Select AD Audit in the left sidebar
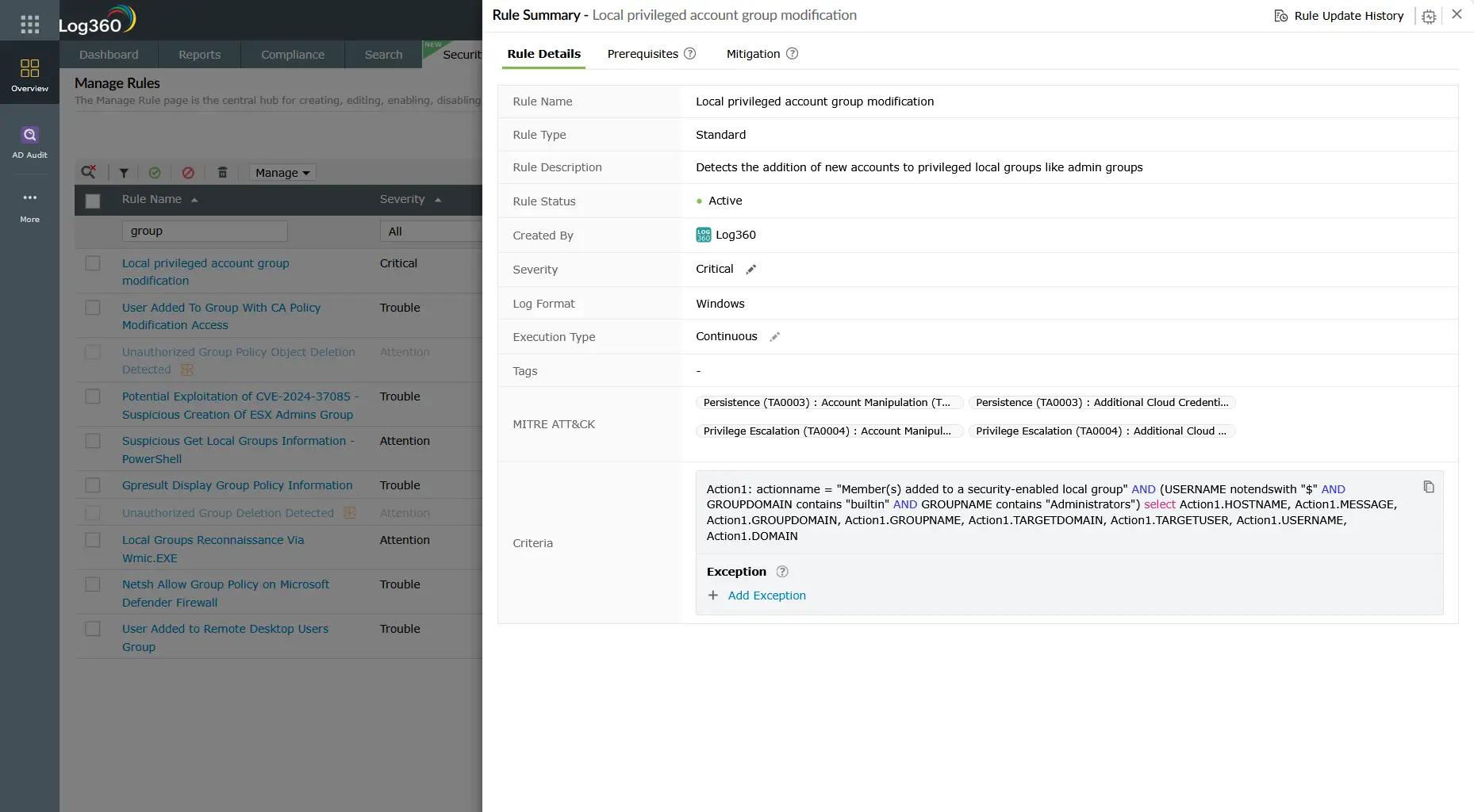Screen dimensions: 1474x812 coord(29,141)
